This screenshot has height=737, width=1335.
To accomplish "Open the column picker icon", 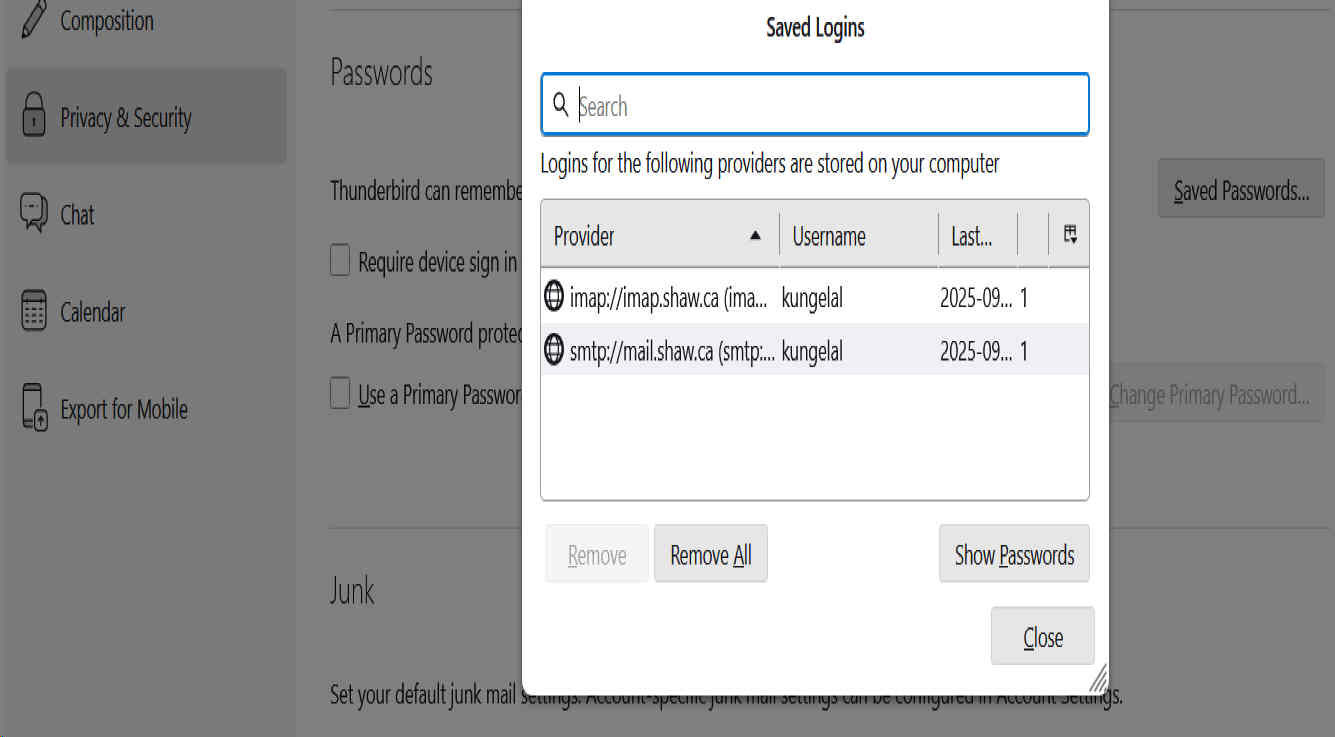I will point(1070,235).
